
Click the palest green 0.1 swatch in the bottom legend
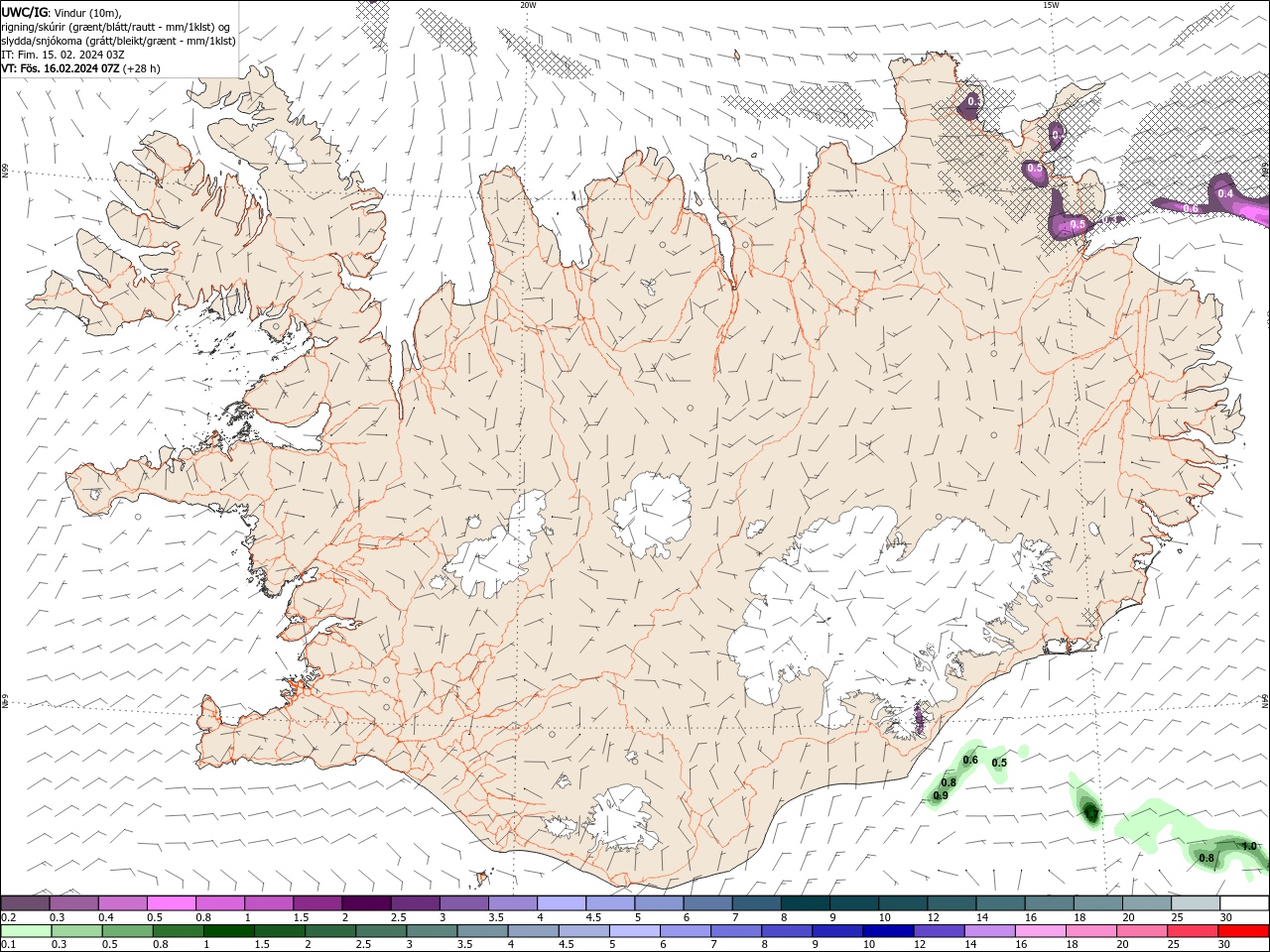[x=27, y=931]
